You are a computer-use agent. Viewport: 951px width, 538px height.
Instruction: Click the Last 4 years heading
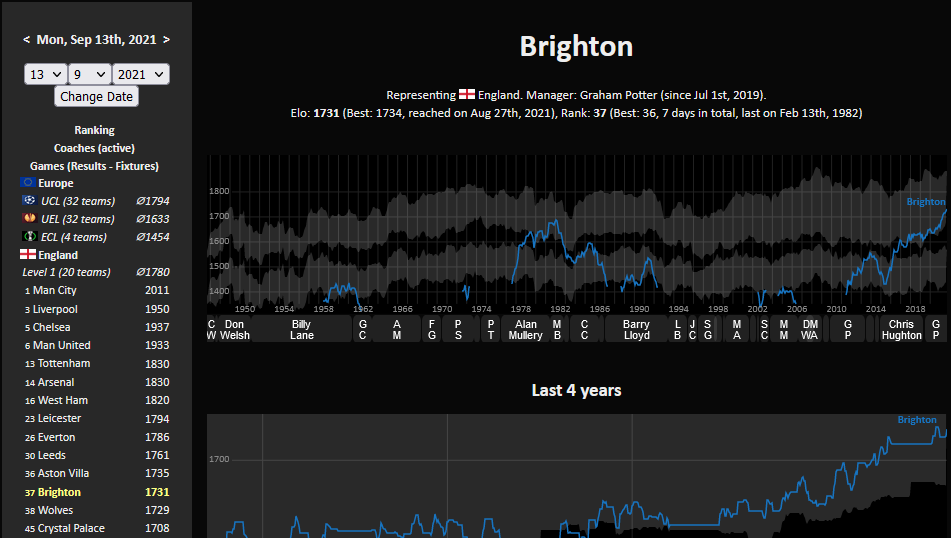(x=576, y=390)
